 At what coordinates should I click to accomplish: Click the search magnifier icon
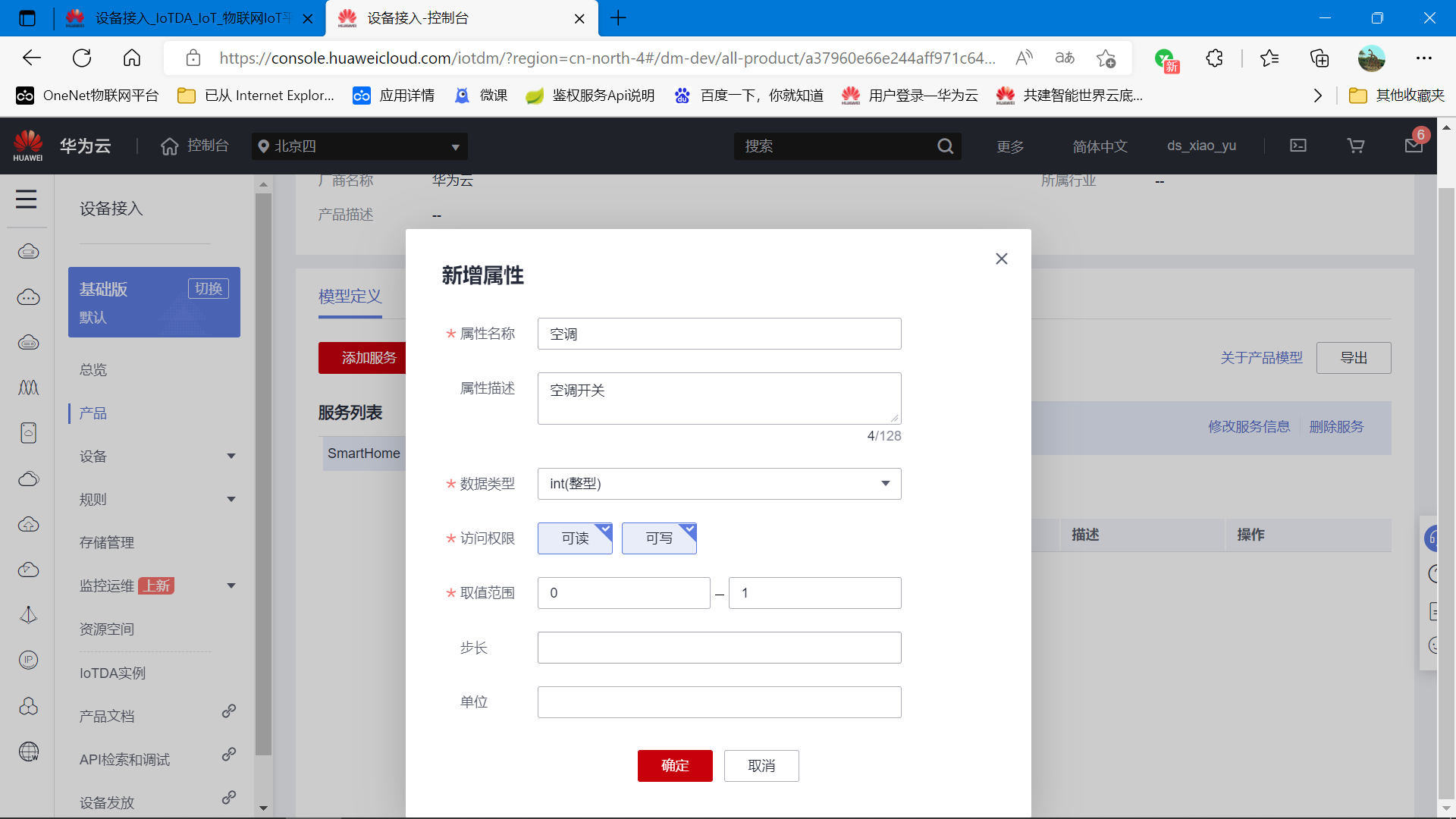point(945,146)
